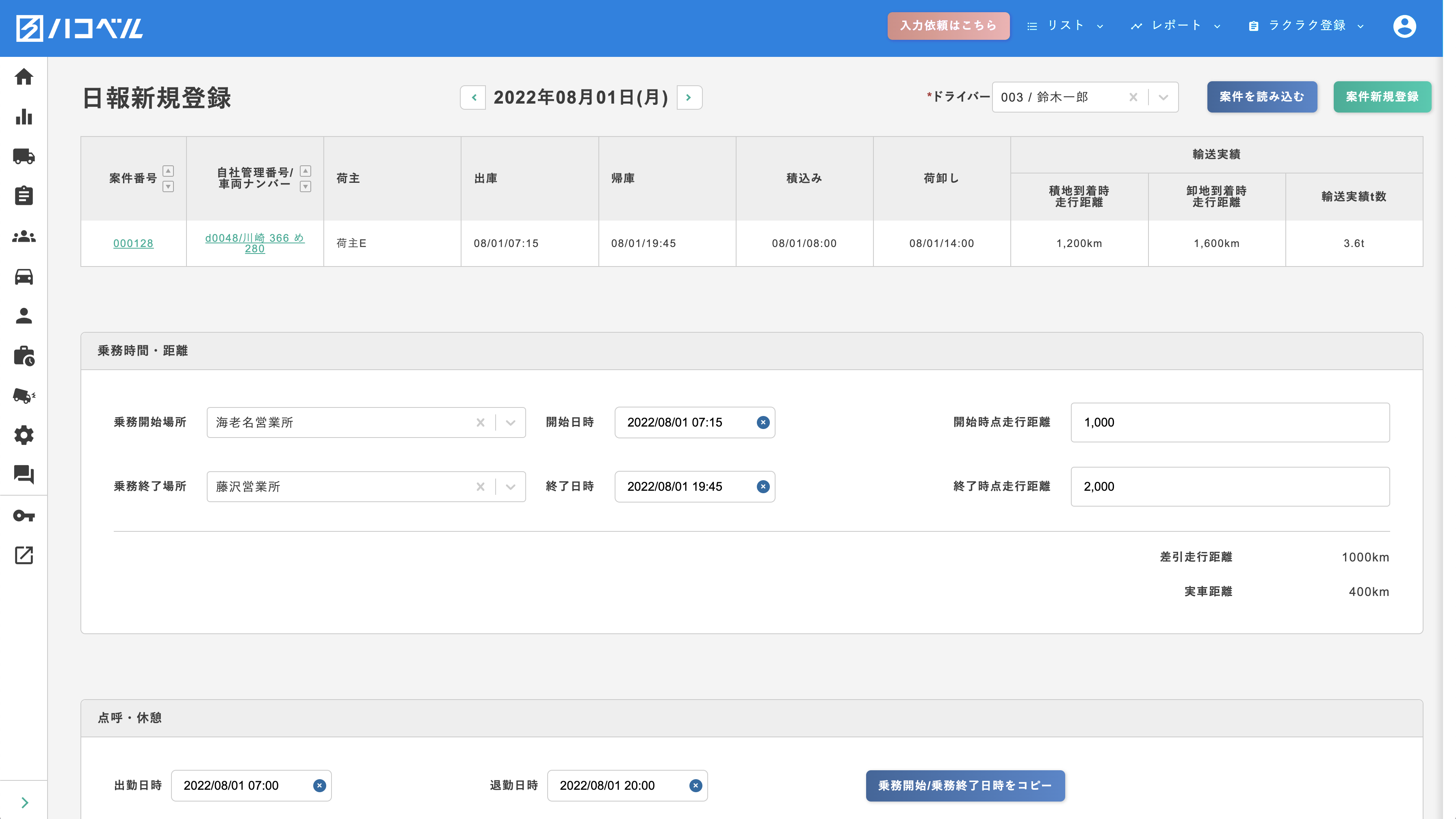Open the レポート menu
Viewport: 1456px width, 819px height.
pos(1176,26)
